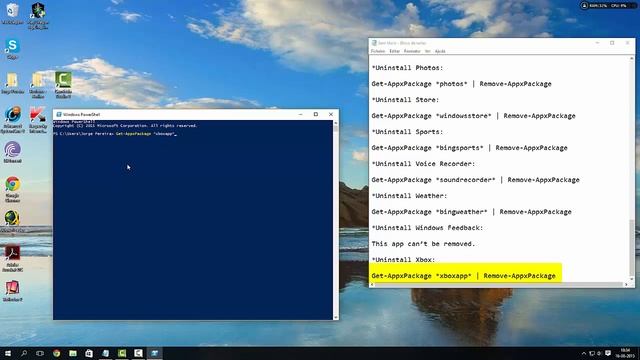
Task: Open the green folder icon on the taskbar
Action: (x=73, y=353)
